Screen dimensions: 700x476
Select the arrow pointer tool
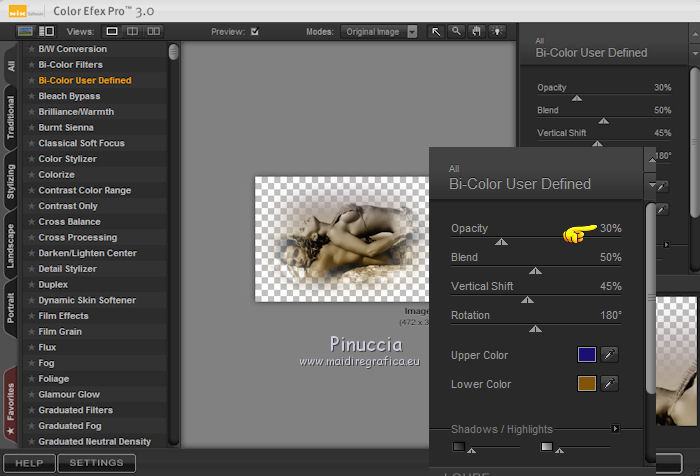437,31
